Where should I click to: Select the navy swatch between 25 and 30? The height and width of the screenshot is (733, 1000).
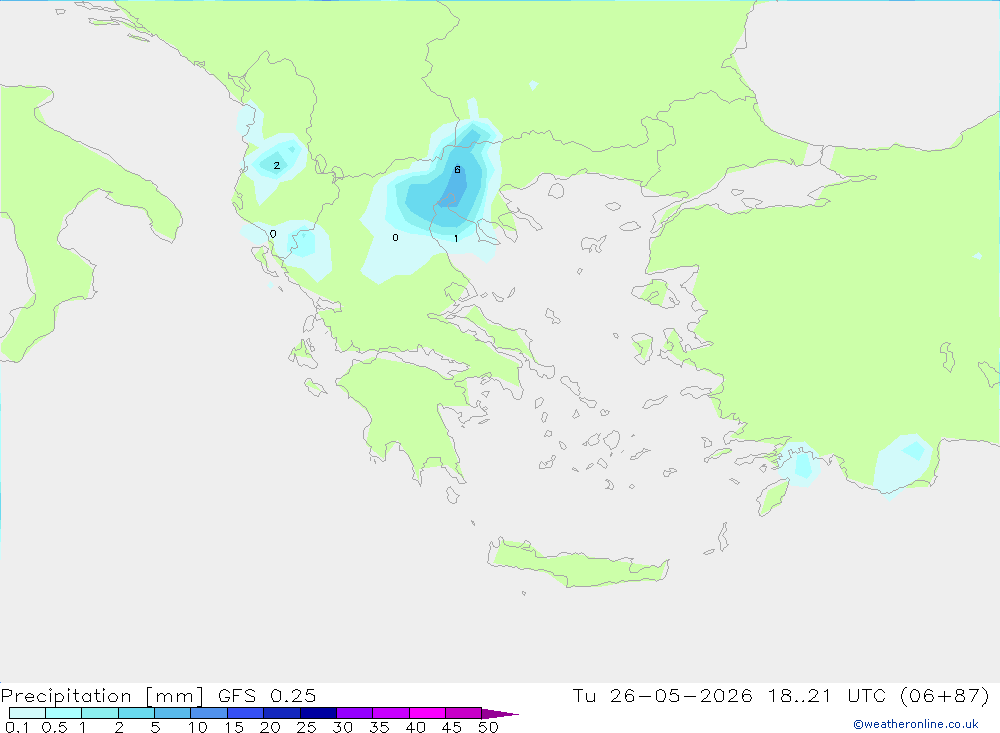[318, 713]
